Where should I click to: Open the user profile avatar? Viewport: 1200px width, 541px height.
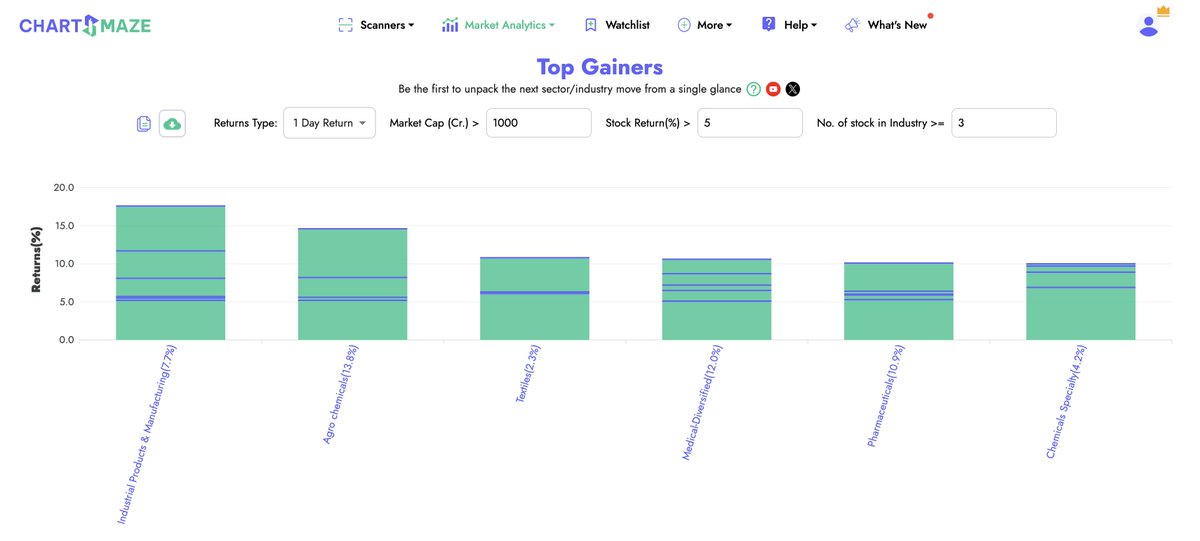1149,26
